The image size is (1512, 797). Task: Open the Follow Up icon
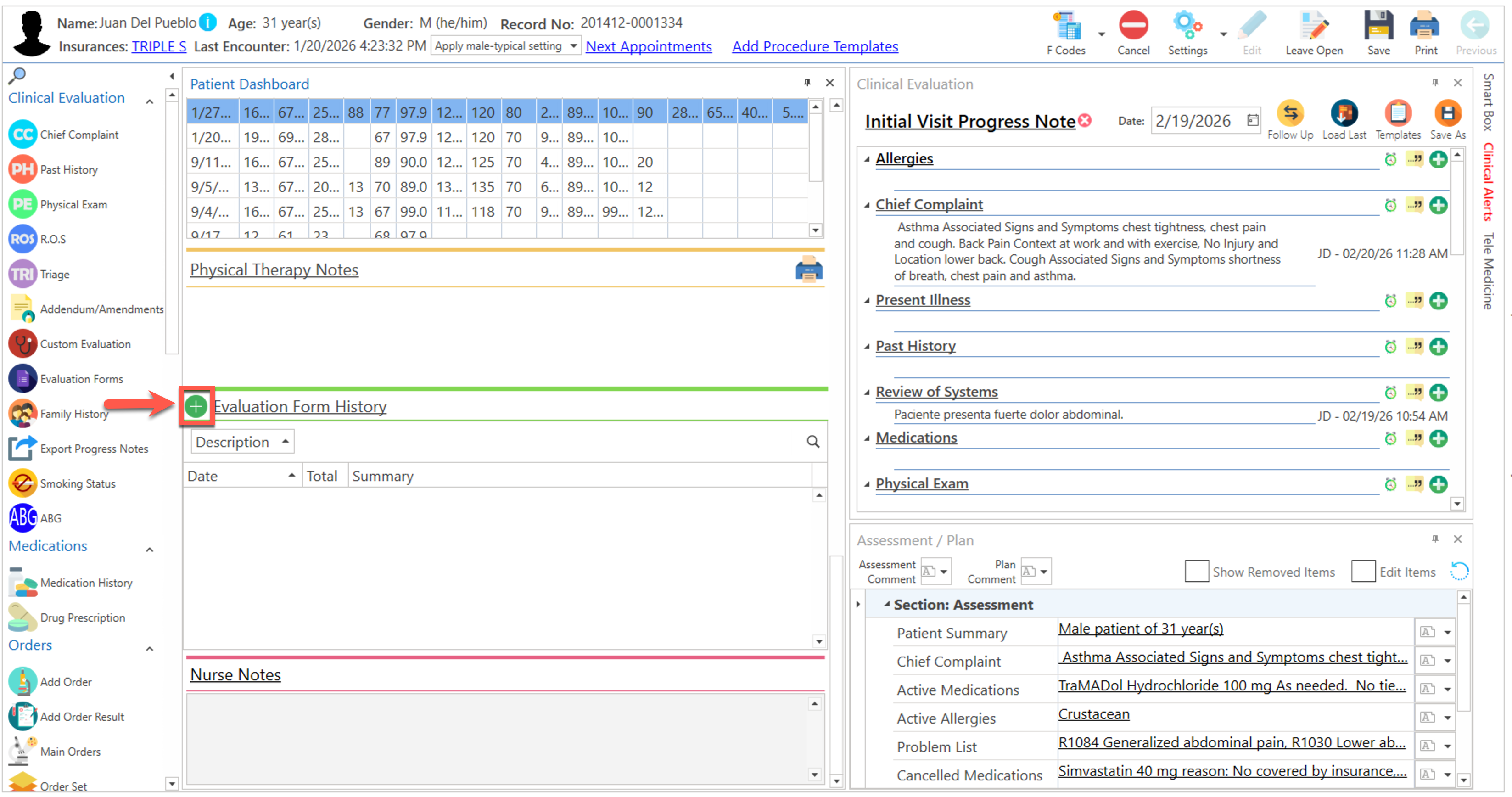point(1289,114)
